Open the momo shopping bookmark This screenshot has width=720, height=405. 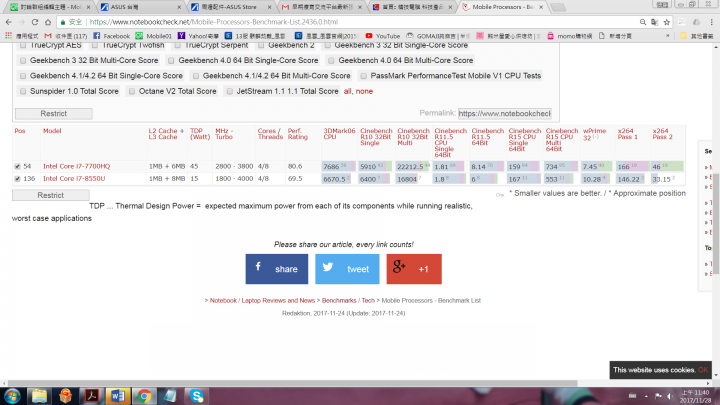tap(569, 36)
